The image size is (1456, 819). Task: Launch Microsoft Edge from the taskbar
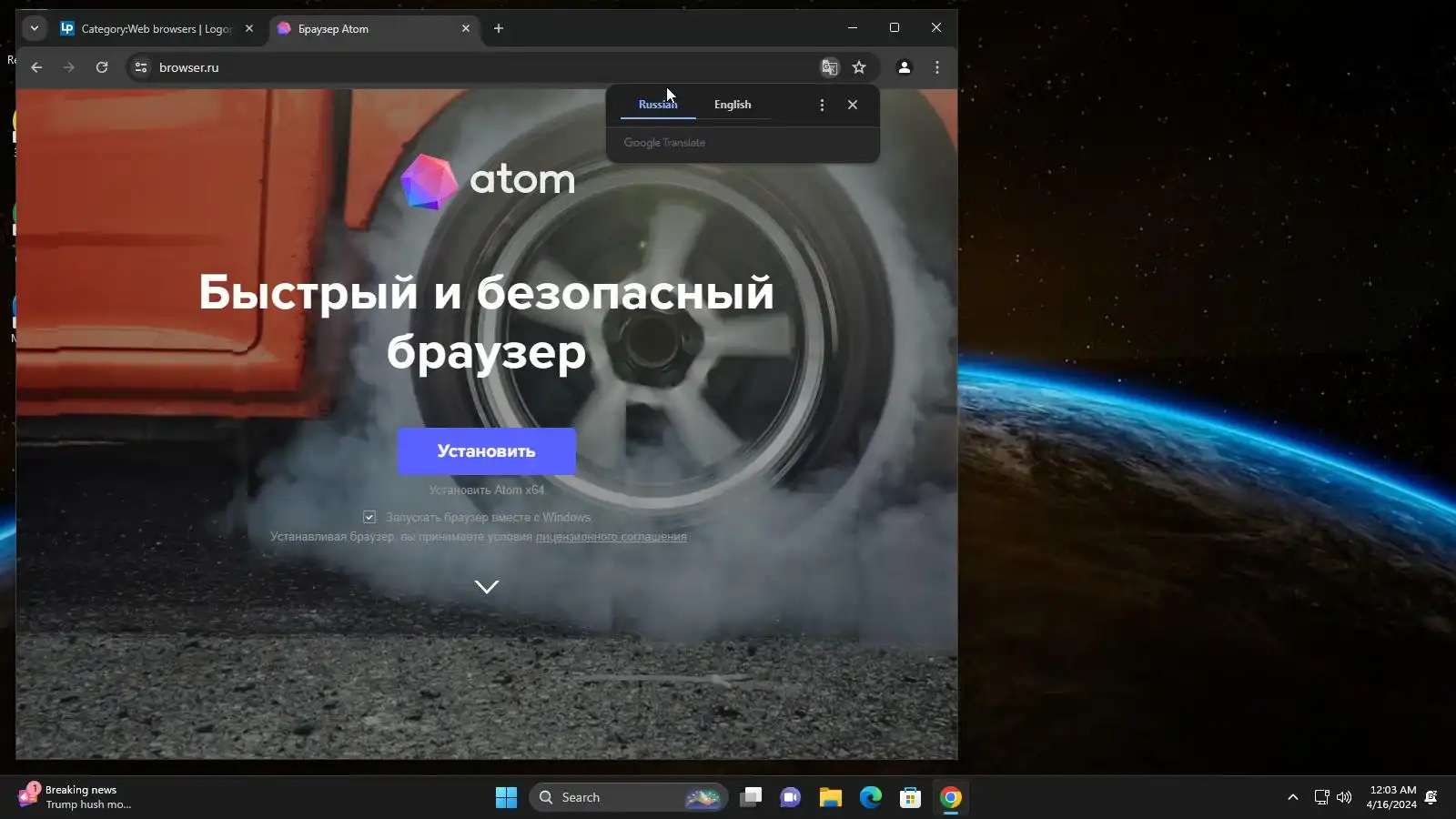[871, 797]
